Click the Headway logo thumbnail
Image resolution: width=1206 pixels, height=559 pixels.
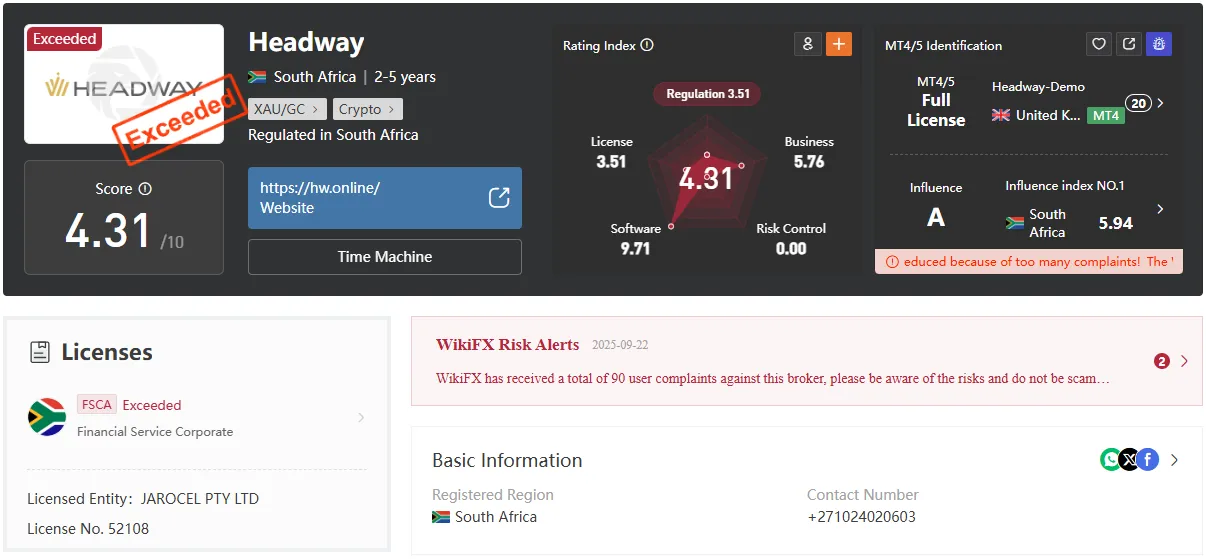124,84
